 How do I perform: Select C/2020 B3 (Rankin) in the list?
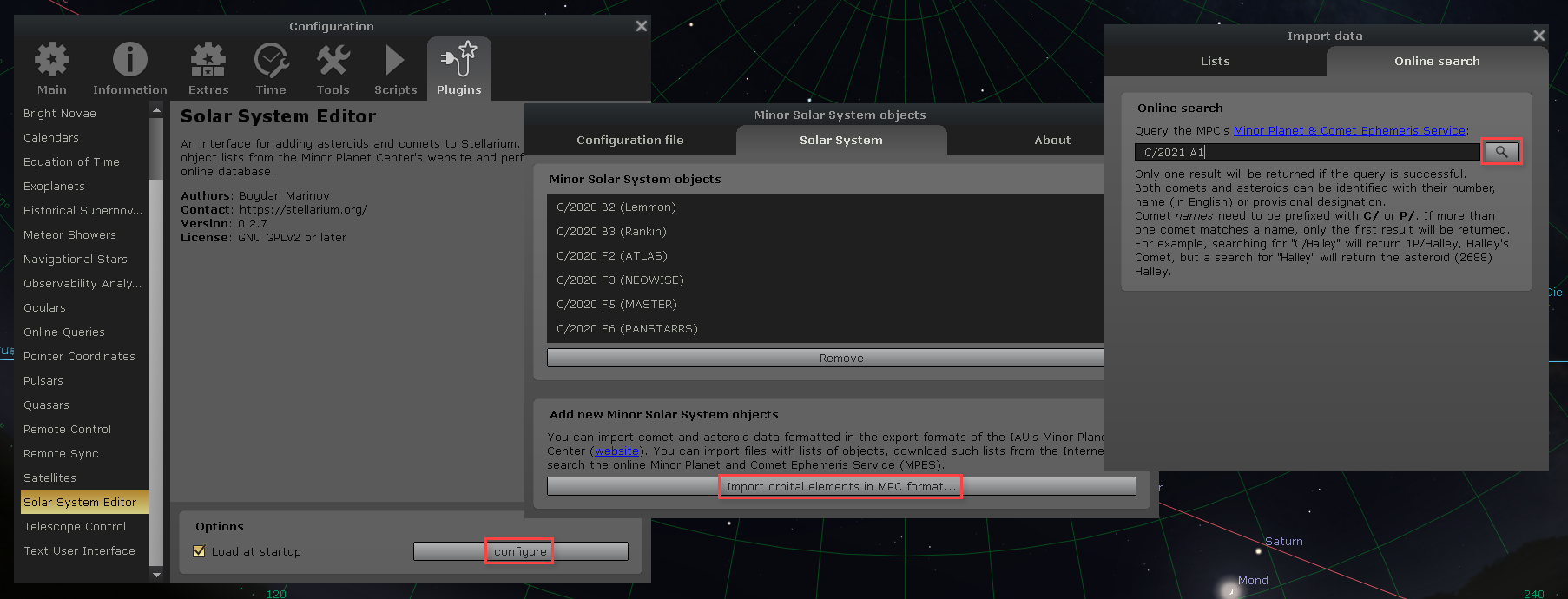[x=826, y=231]
